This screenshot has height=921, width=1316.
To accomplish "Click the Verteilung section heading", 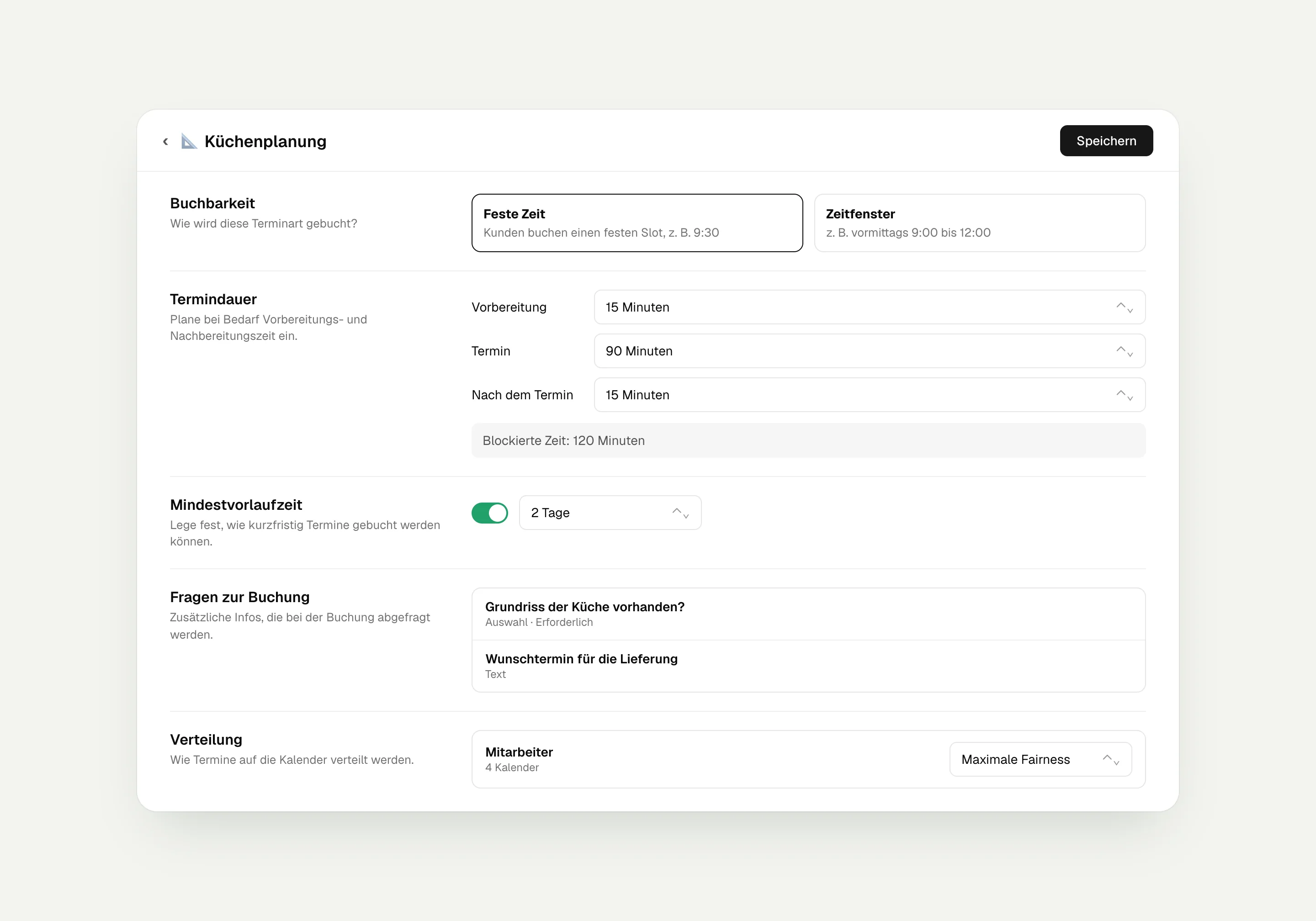I will click(206, 739).
